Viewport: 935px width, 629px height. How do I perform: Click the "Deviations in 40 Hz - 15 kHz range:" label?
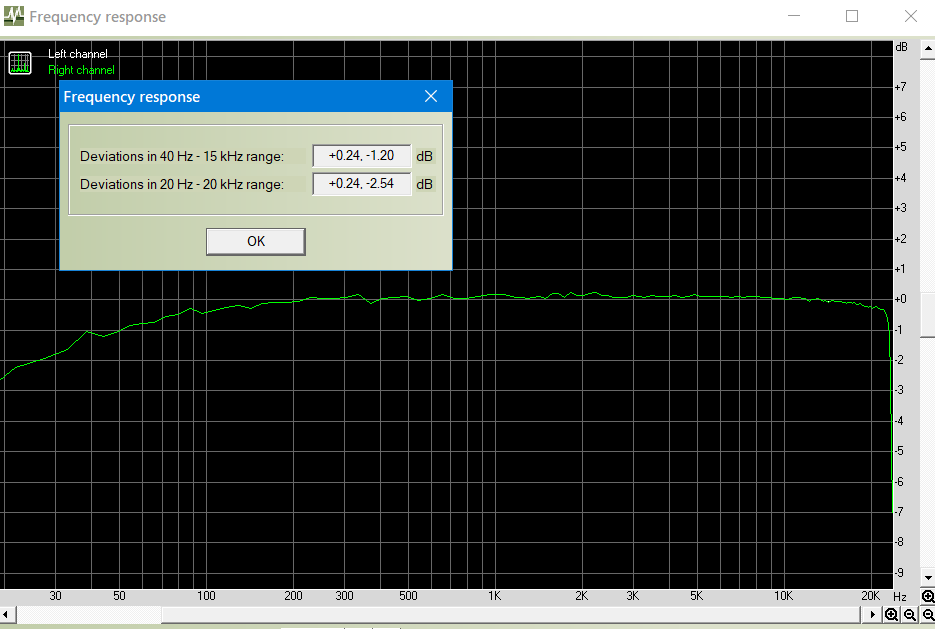click(x=182, y=156)
